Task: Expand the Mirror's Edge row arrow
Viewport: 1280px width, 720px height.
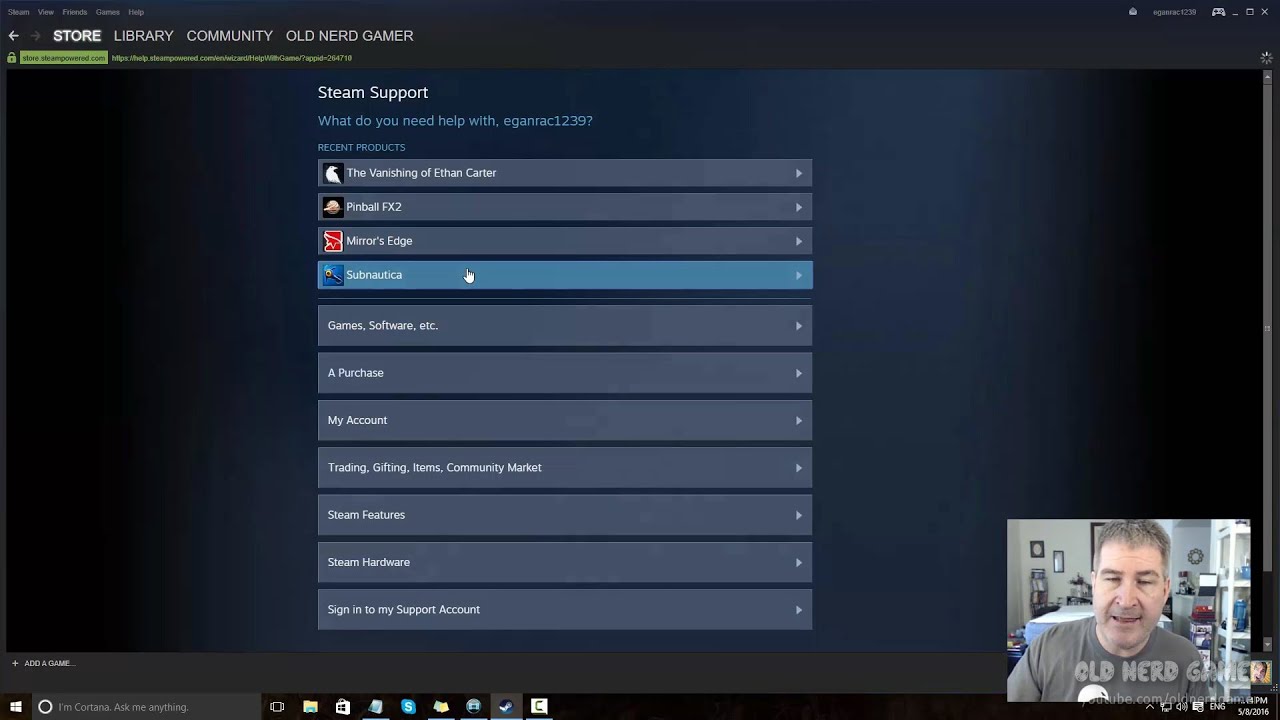Action: [799, 241]
